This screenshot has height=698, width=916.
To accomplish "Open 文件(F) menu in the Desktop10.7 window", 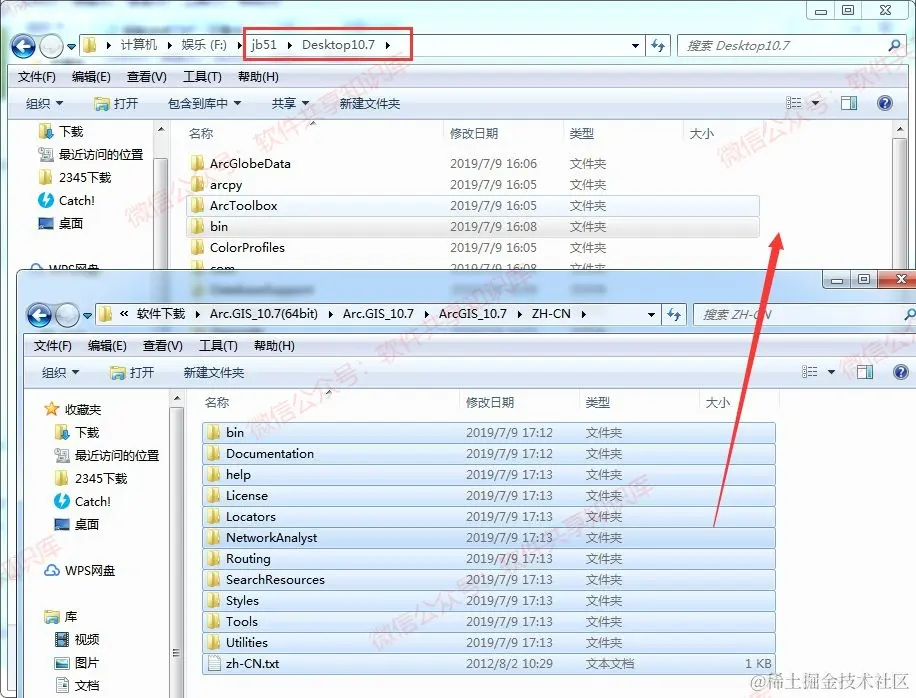I will pos(37,77).
